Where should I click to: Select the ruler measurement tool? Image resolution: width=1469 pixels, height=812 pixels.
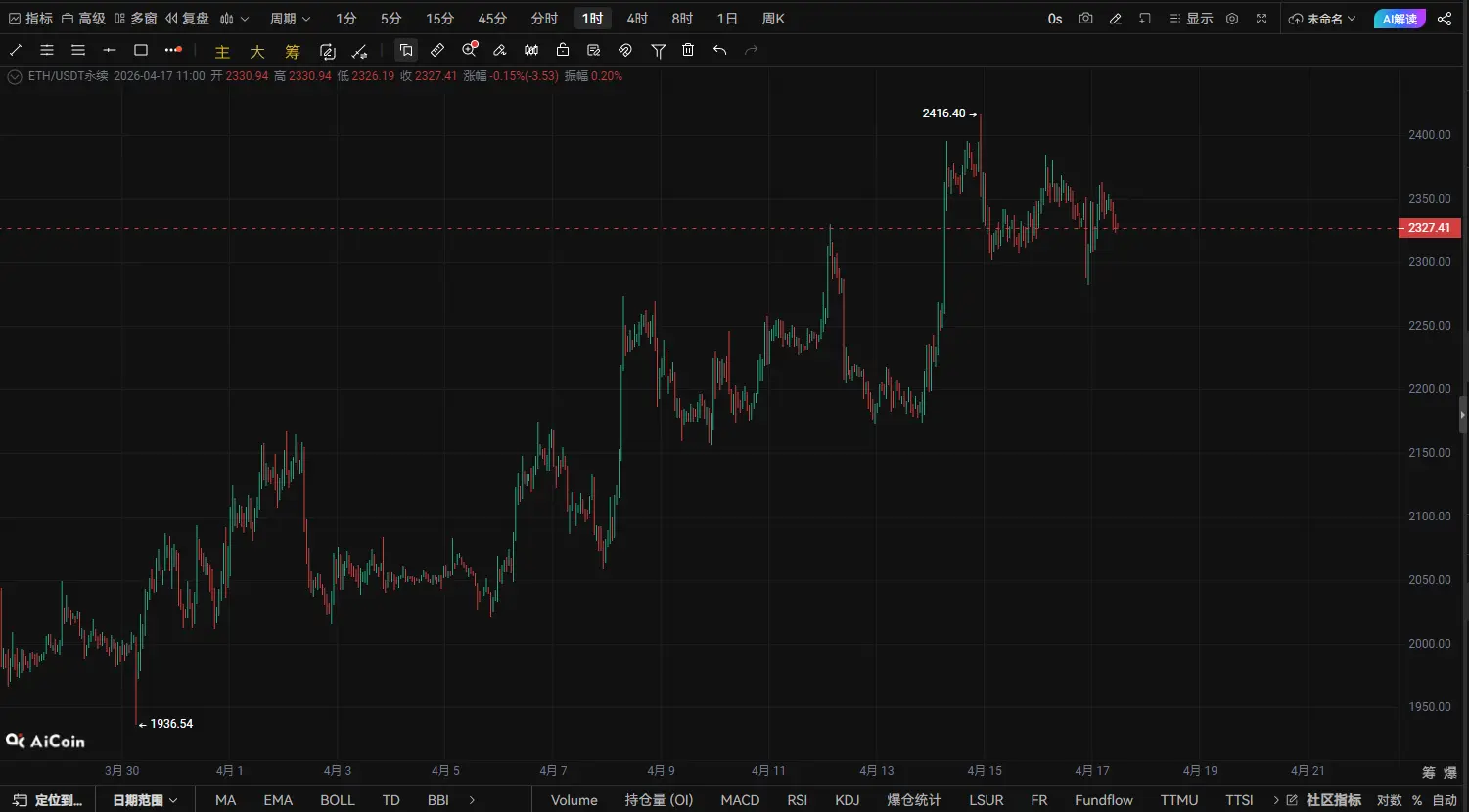(x=437, y=50)
